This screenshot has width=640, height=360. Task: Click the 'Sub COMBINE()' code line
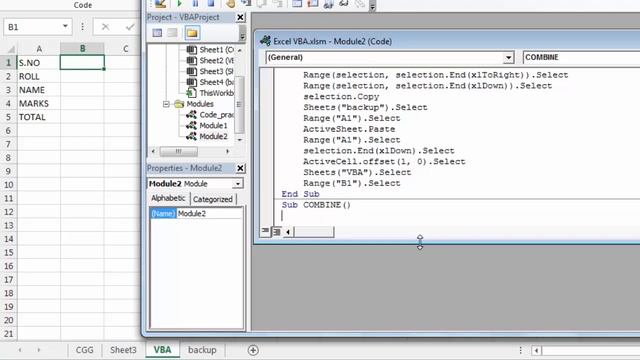(x=316, y=205)
